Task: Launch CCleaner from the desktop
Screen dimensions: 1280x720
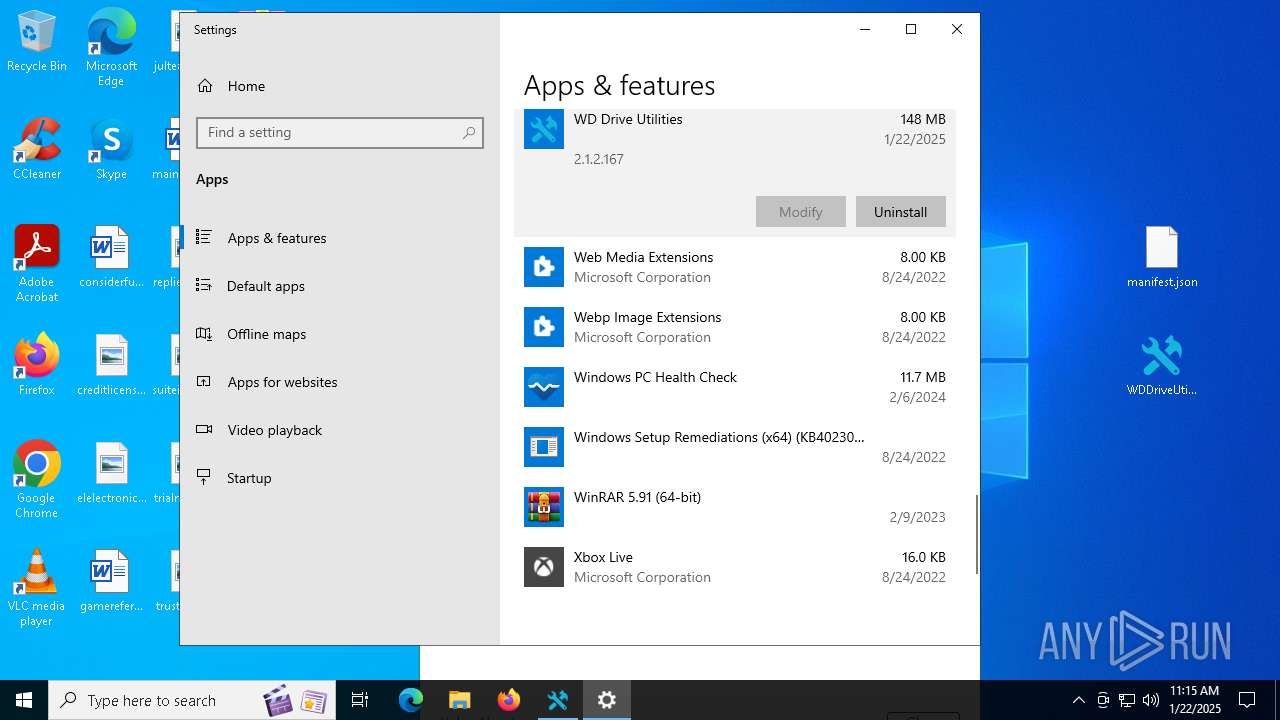Action: (x=36, y=150)
